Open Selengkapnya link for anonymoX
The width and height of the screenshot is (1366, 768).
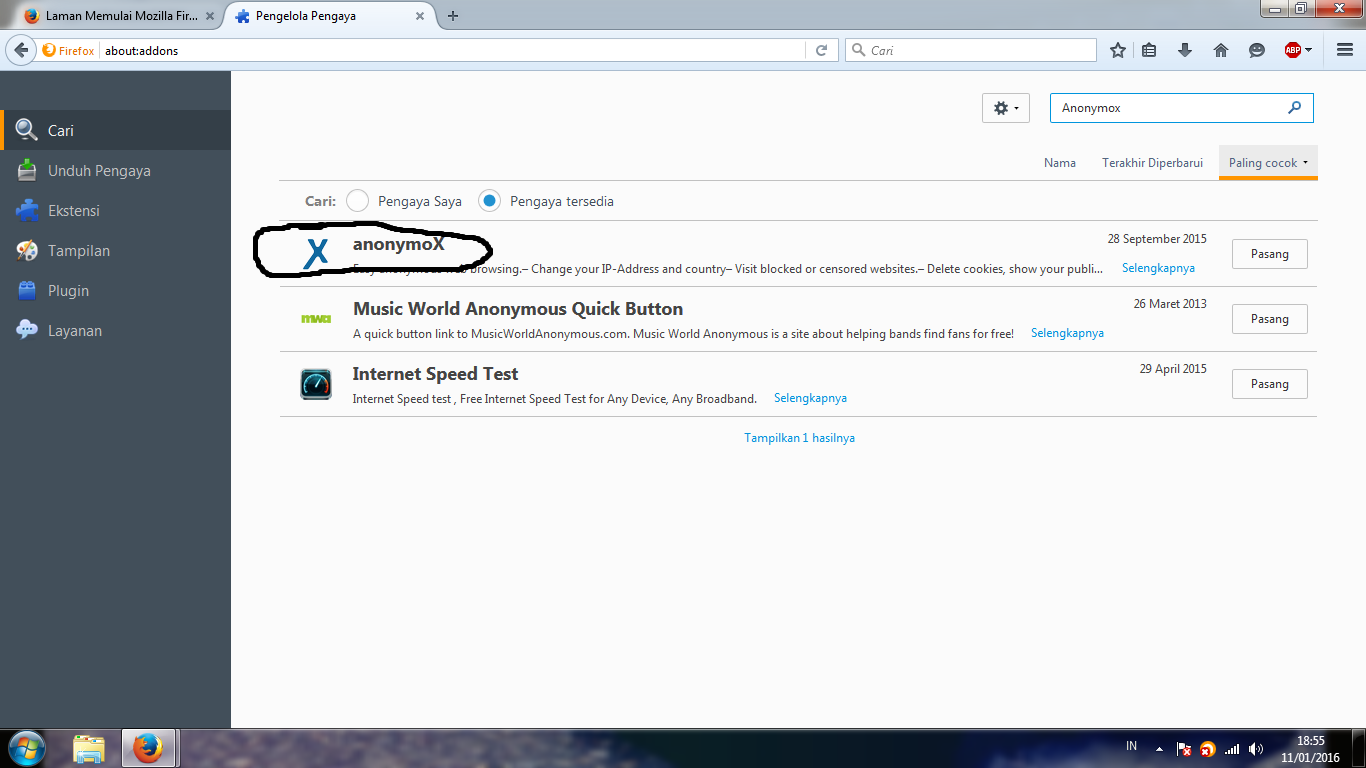[1158, 268]
